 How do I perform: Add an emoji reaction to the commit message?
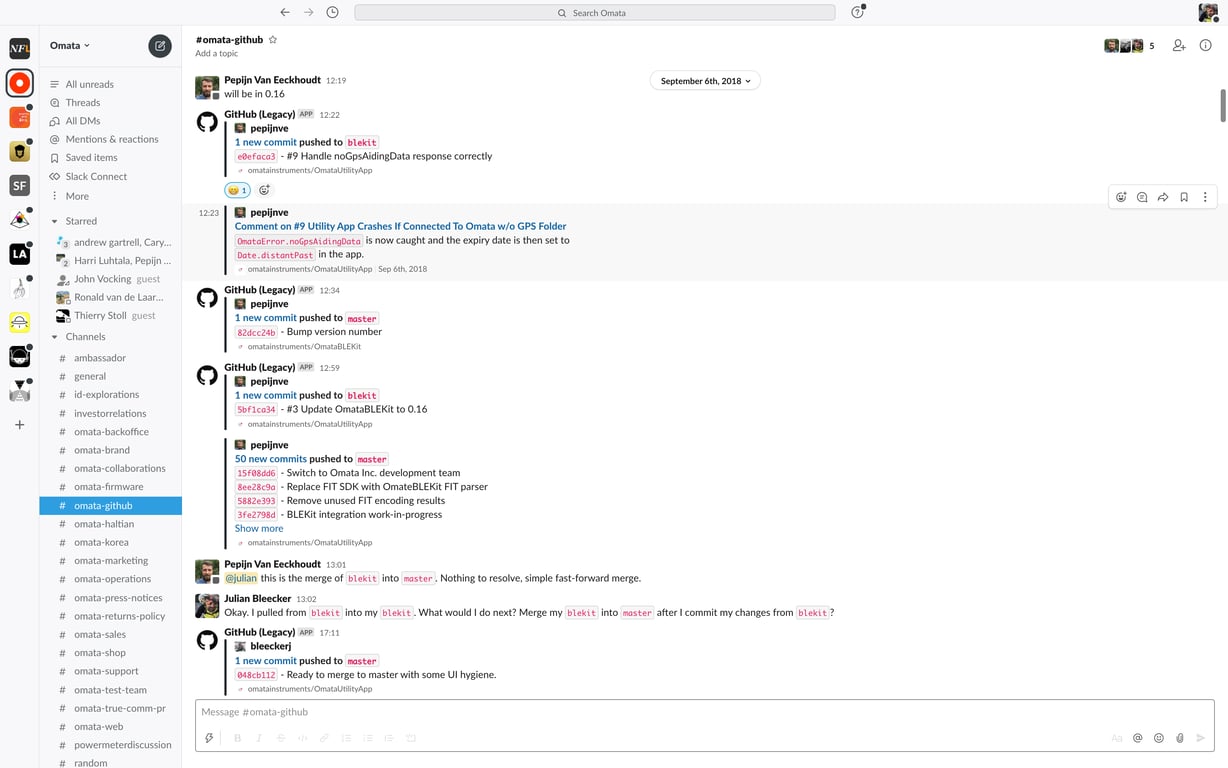1121,197
